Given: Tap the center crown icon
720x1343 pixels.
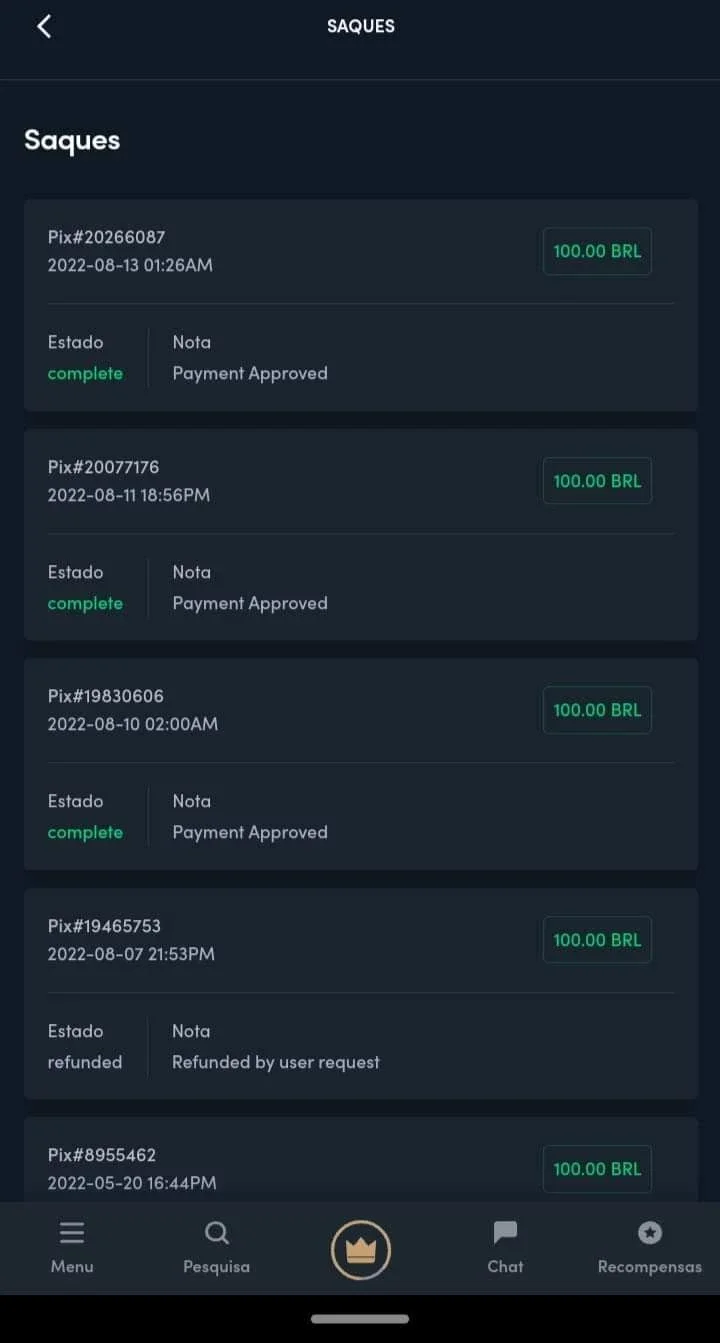Looking at the screenshot, I should 361,1250.
